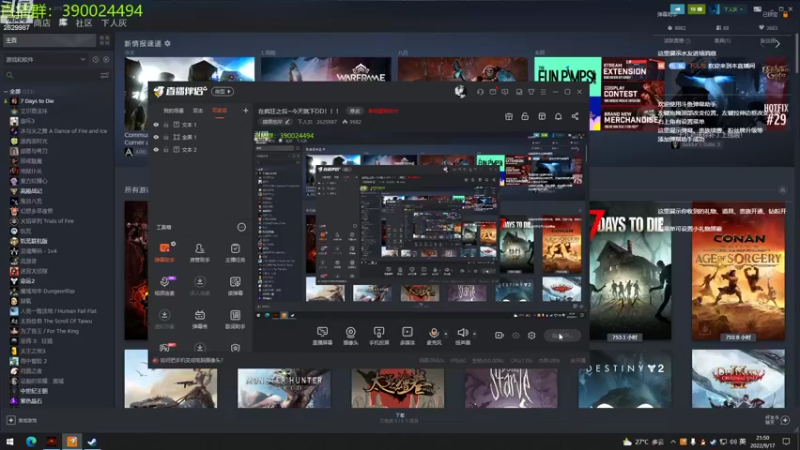Click the notification bell in 直播伴侣

558,116
